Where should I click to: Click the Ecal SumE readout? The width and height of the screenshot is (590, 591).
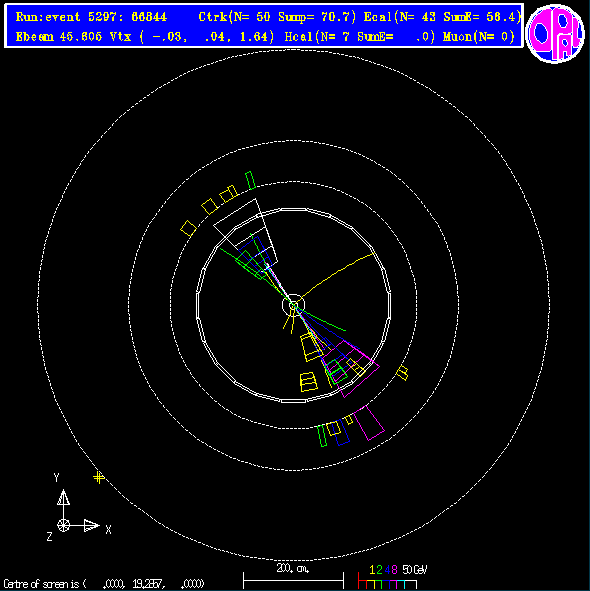pos(442,17)
